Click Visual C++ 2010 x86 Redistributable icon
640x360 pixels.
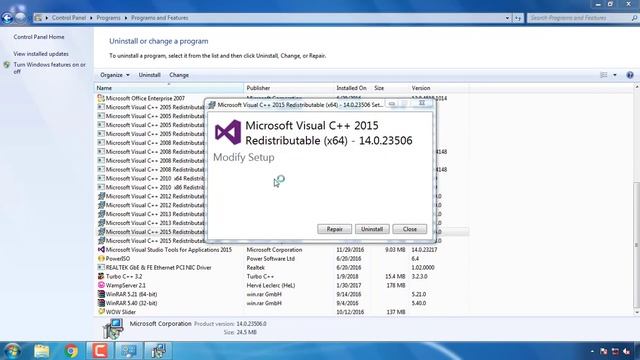point(101,187)
